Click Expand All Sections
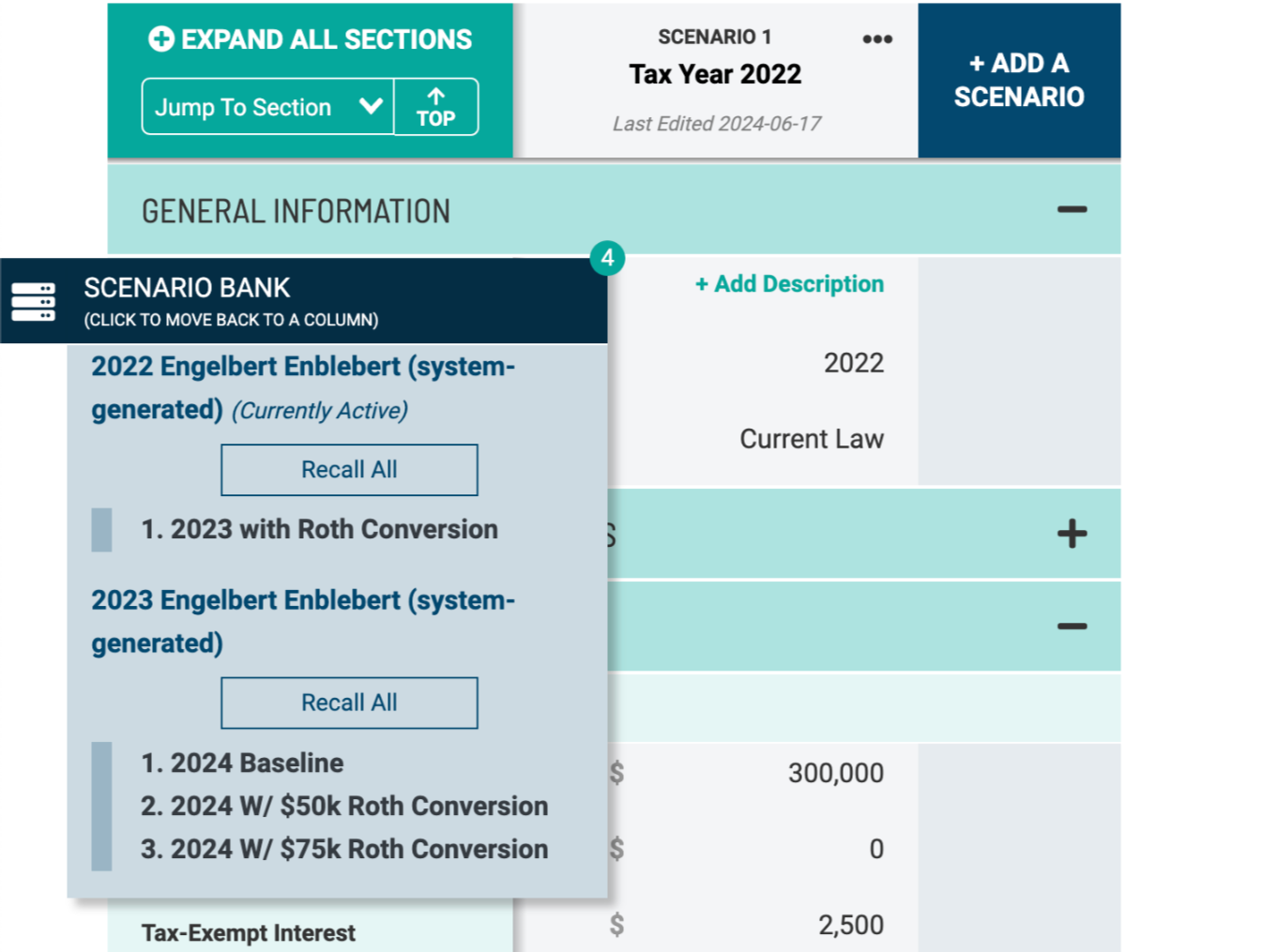Image resolution: width=1262 pixels, height=952 pixels. tap(310, 39)
